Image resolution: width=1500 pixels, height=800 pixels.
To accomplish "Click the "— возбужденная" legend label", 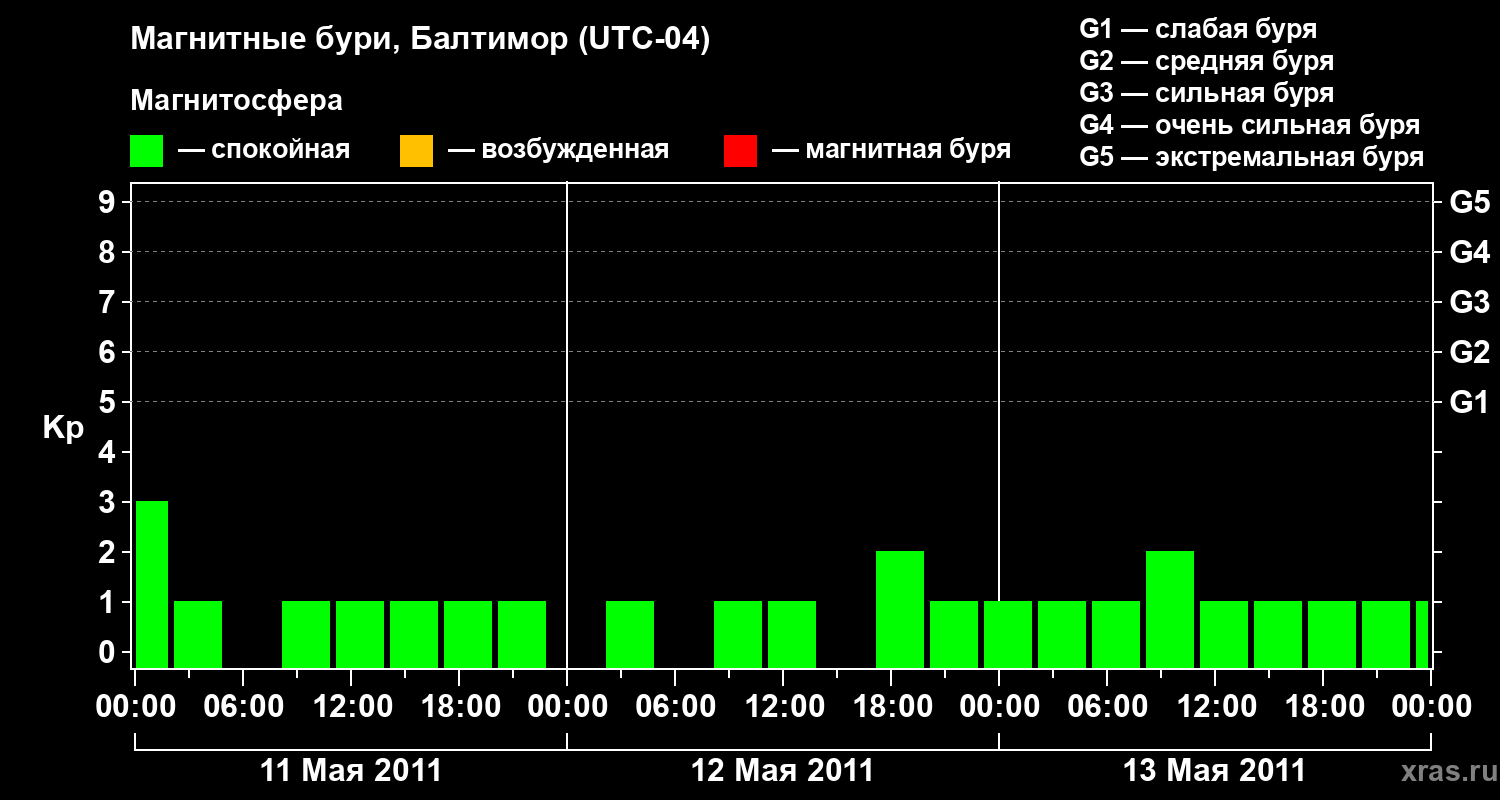I will [x=558, y=150].
